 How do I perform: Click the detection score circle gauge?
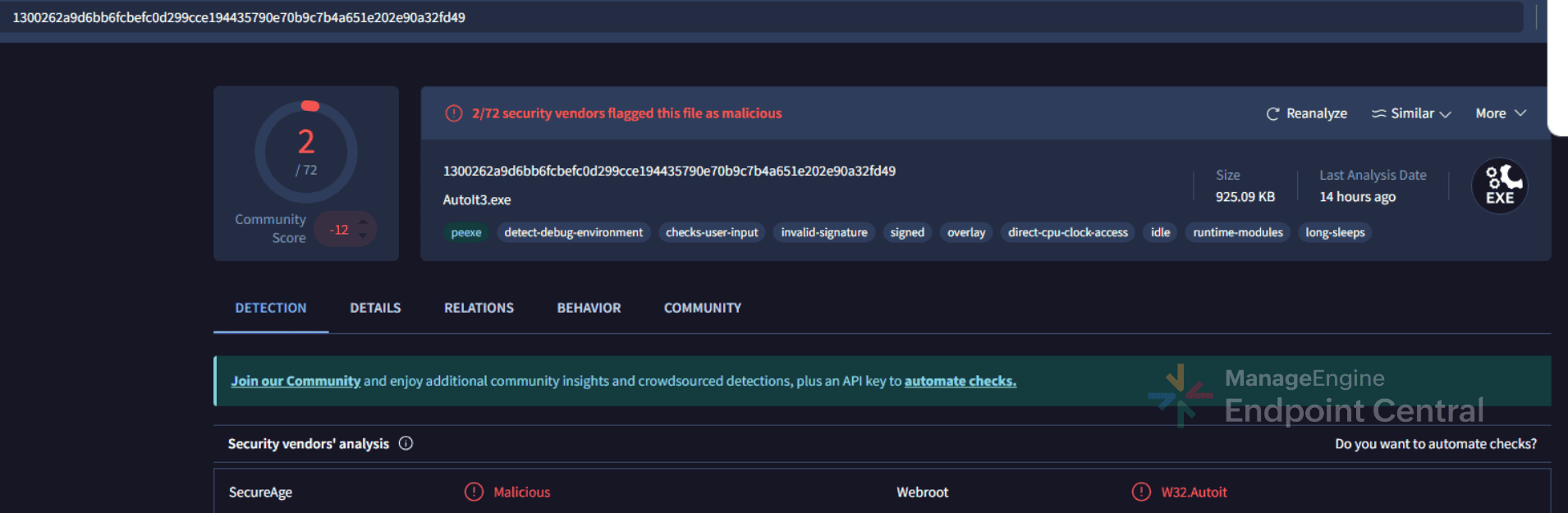point(306,152)
